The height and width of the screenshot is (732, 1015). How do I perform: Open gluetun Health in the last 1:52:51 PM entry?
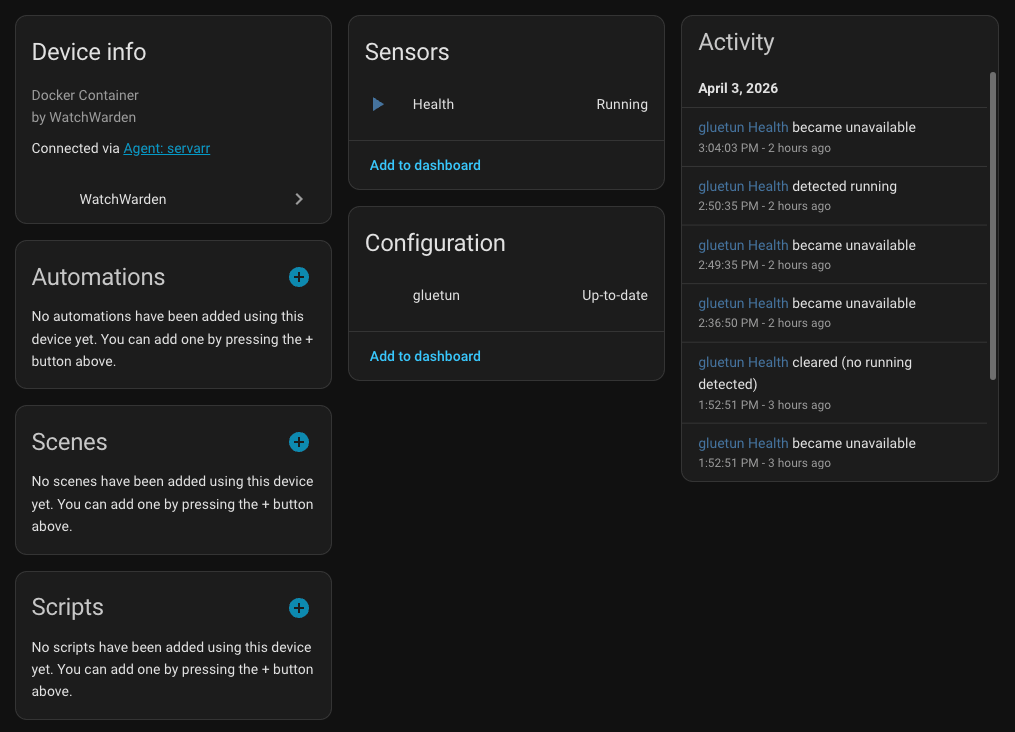741,443
